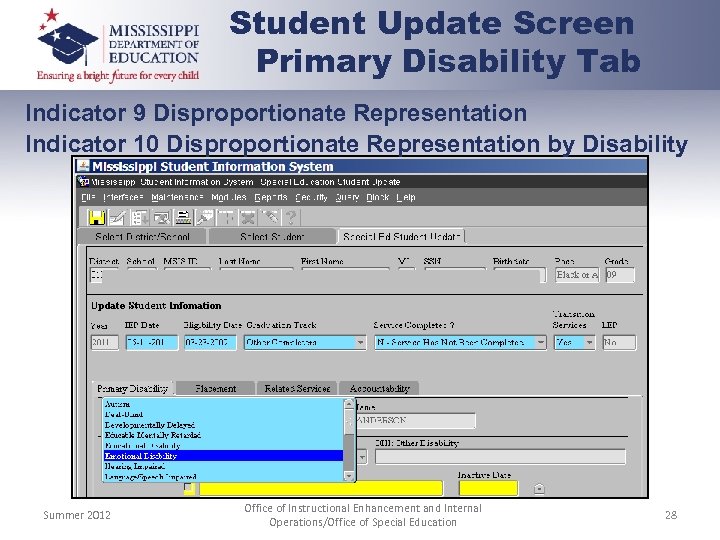Switch to Select Student tab
Image resolution: width=720 pixels, height=540 pixels.
(272, 237)
